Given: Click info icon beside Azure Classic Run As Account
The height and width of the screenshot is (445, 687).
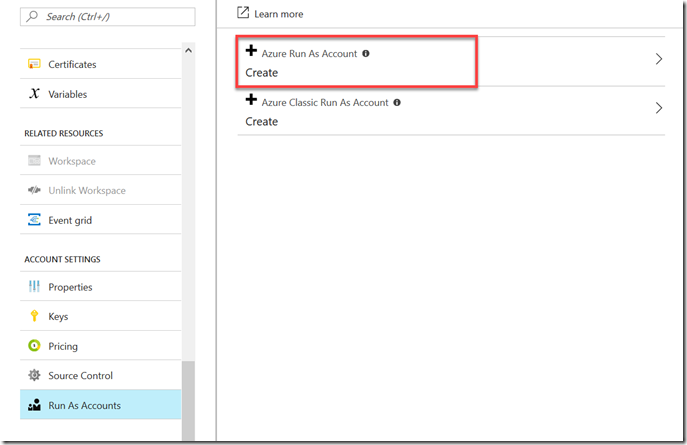Looking at the screenshot, I should click(397, 102).
